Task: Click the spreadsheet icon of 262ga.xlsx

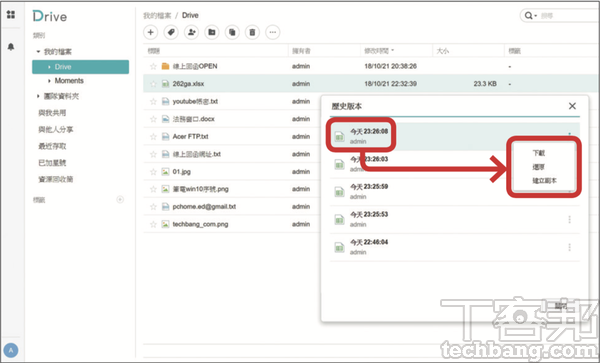Action: point(165,84)
